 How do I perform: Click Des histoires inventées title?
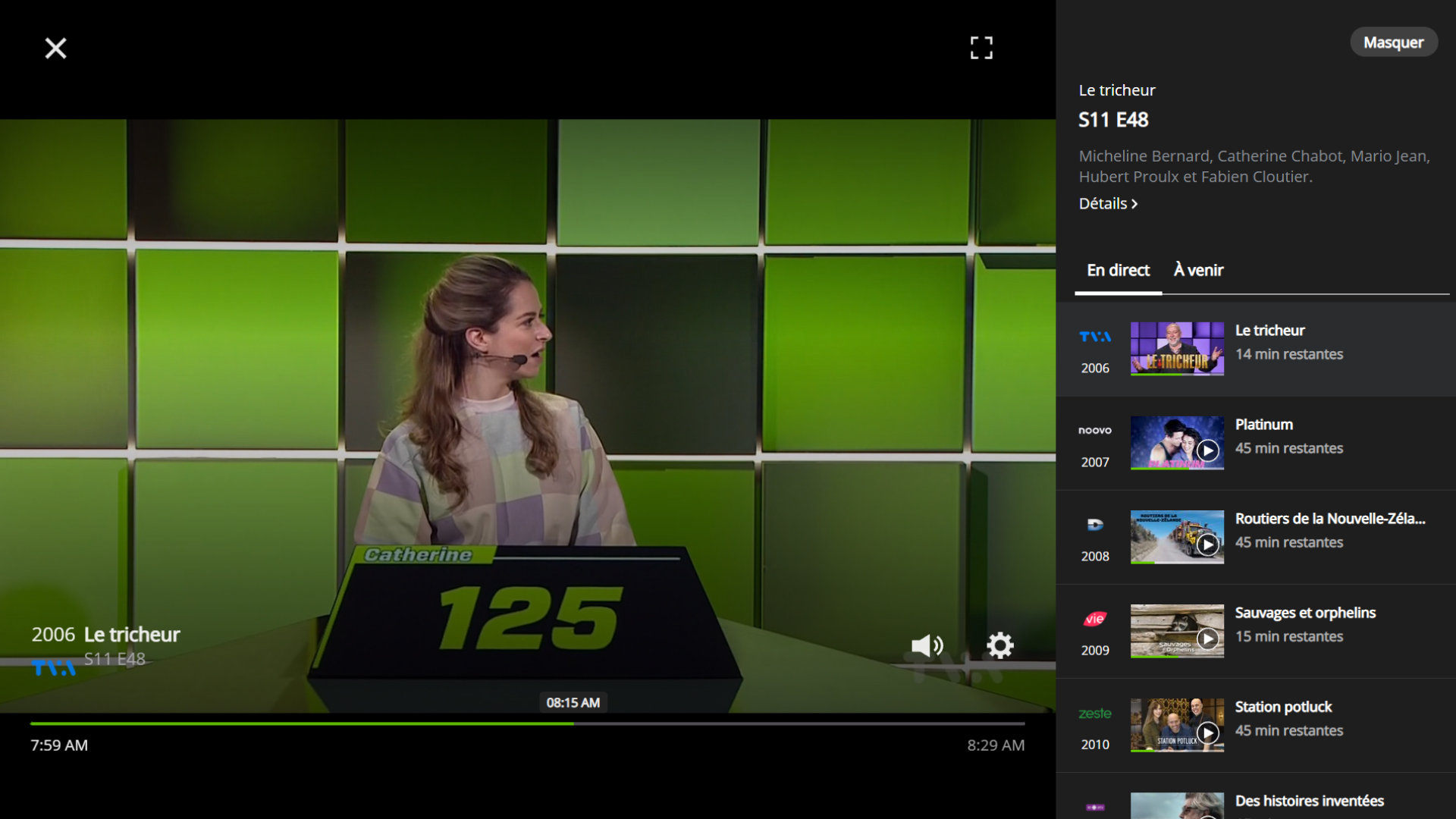click(x=1309, y=801)
